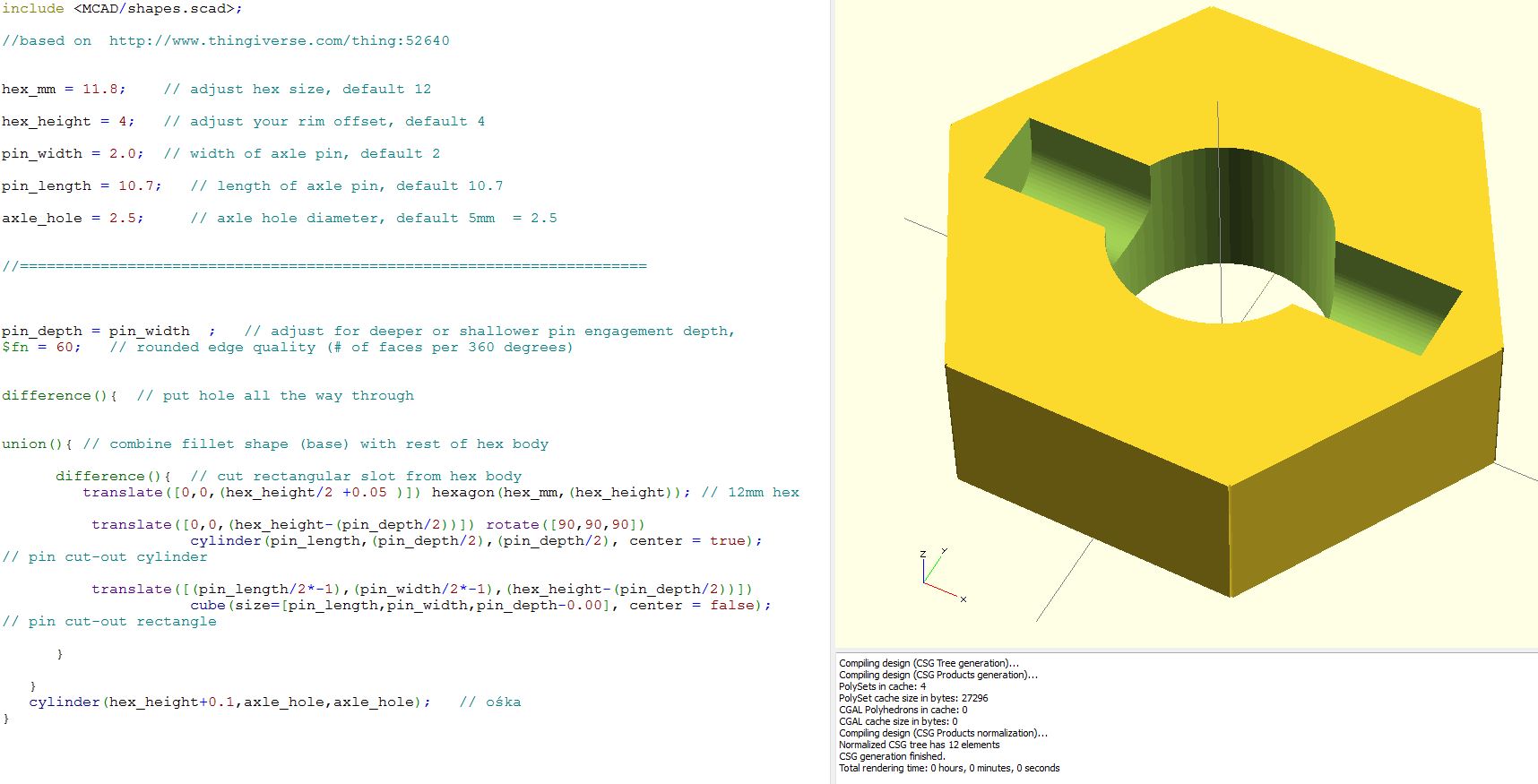
Task: Click the "rotate([90,90,90])" call
Action: point(566,524)
